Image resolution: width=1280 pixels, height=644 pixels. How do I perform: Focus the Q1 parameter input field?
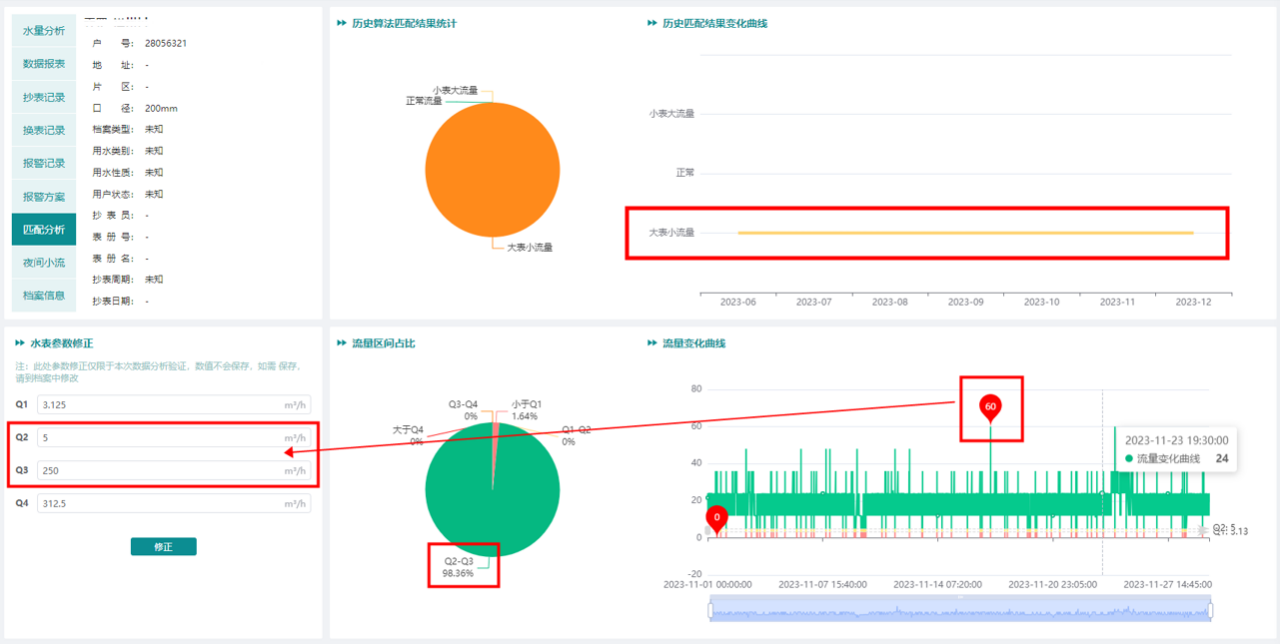160,405
